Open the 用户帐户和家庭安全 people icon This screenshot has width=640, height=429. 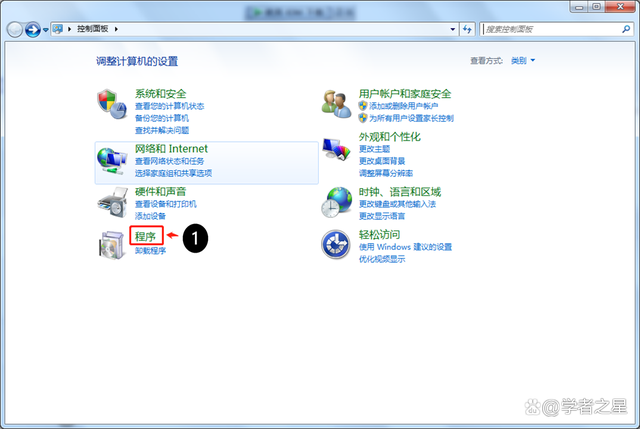(x=336, y=102)
